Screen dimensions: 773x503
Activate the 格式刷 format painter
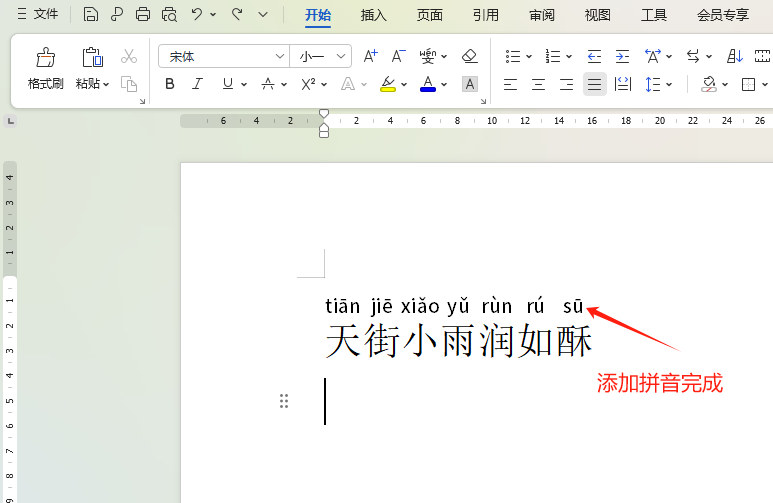pos(46,68)
